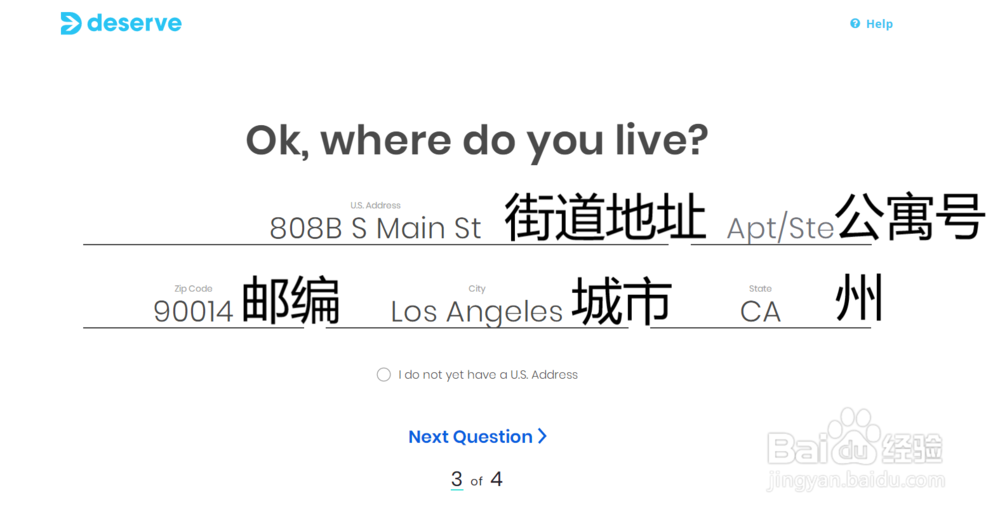1000x514 pixels.
Task: Click the step 3 progress indicator
Action: [x=457, y=480]
